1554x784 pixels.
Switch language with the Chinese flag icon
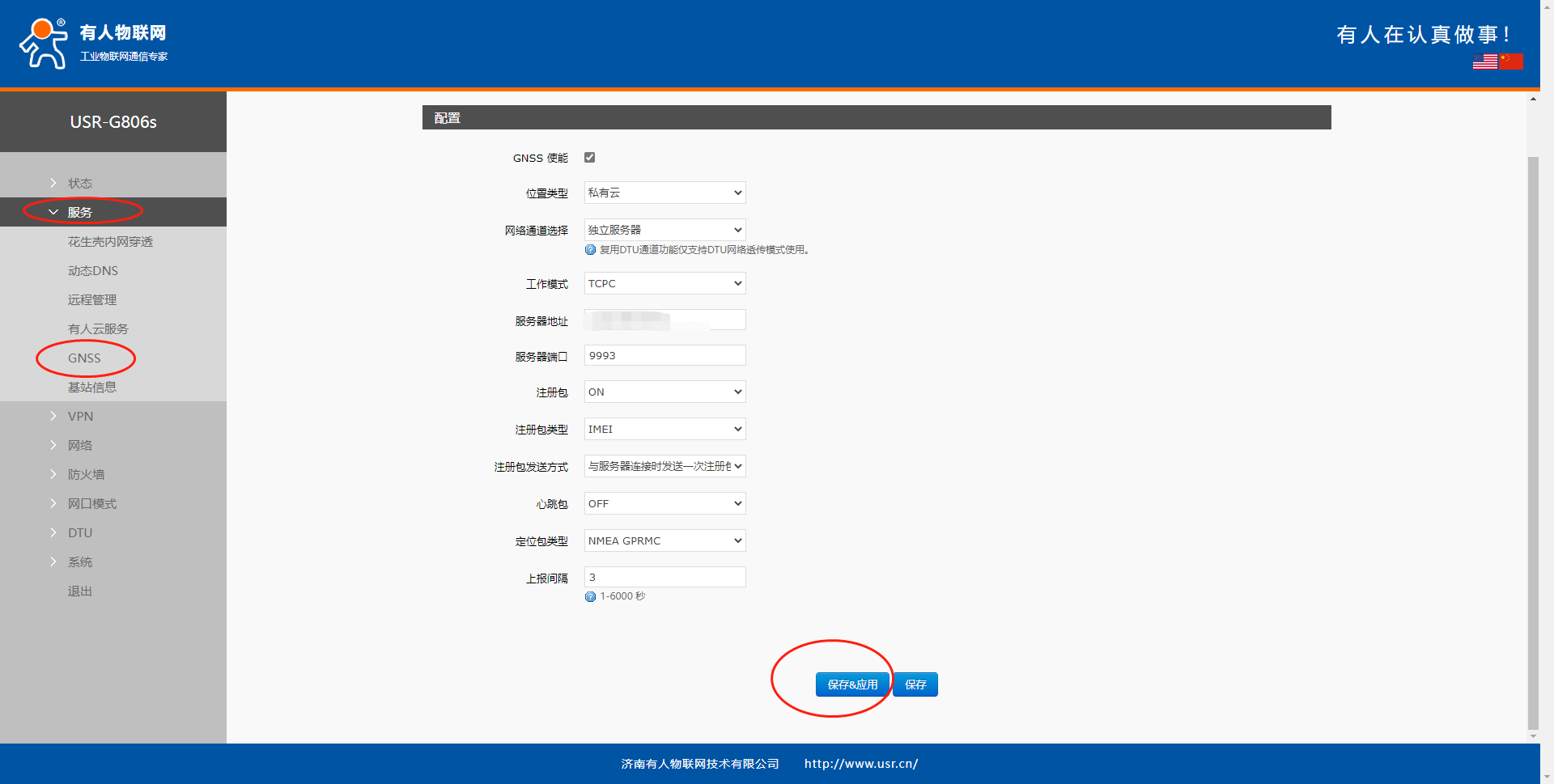tap(1510, 61)
